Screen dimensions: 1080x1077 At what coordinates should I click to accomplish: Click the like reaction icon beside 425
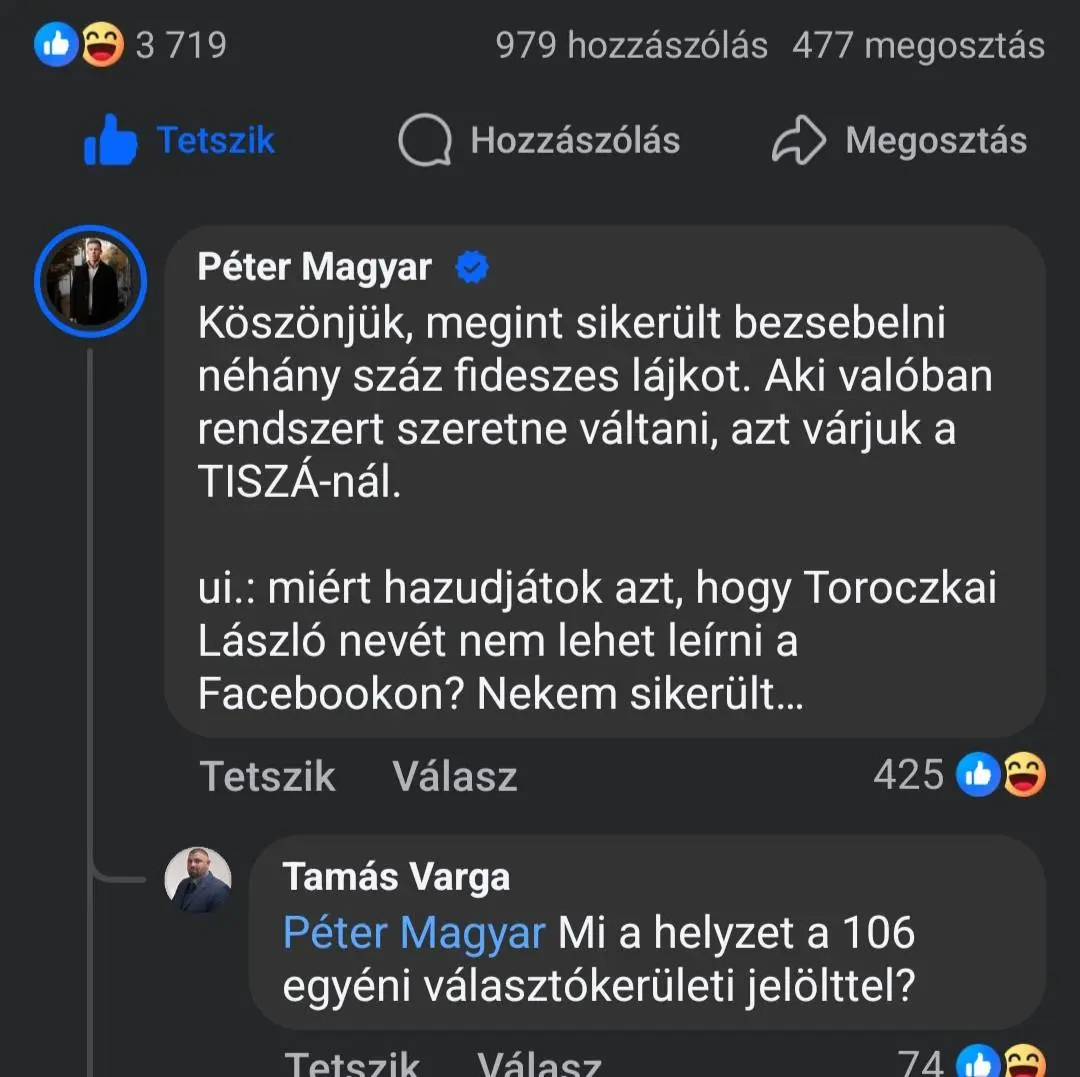click(x=978, y=775)
